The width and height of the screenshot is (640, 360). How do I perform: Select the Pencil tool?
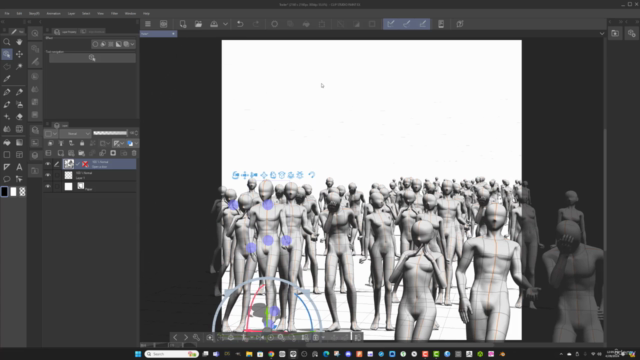click(19, 92)
